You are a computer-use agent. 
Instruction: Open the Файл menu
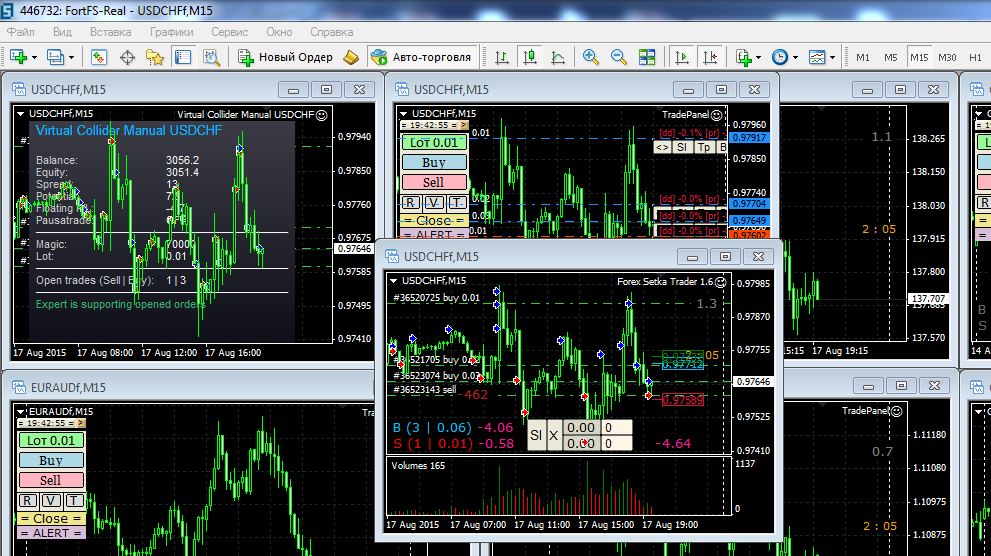coord(21,32)
